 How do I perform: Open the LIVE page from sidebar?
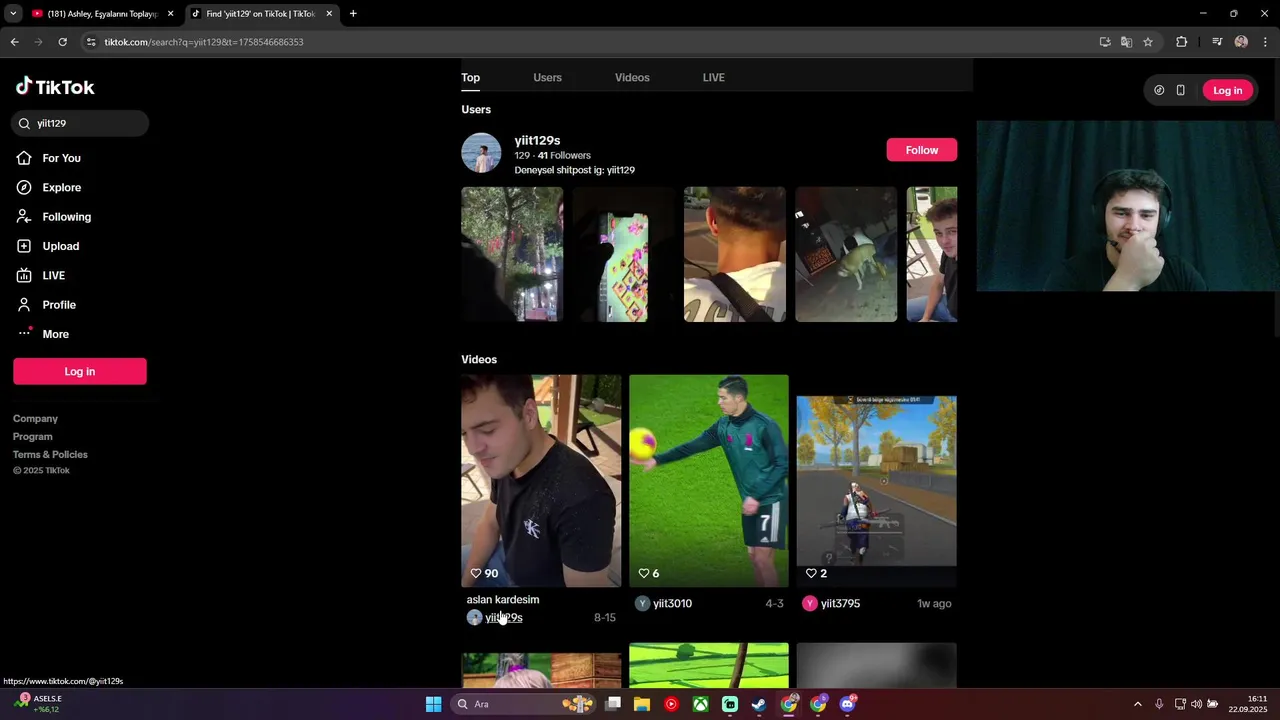click(53, 275)
